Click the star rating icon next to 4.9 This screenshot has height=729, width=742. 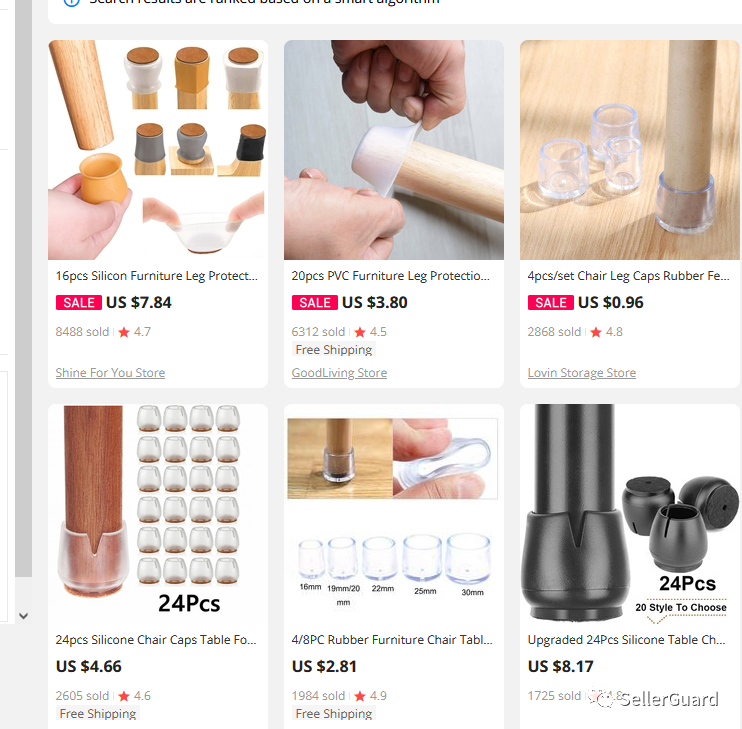360,696
